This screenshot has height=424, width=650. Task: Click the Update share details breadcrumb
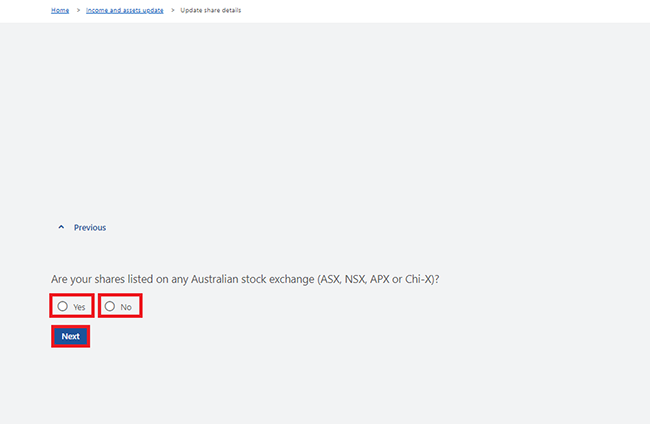(x=211, y=10)
